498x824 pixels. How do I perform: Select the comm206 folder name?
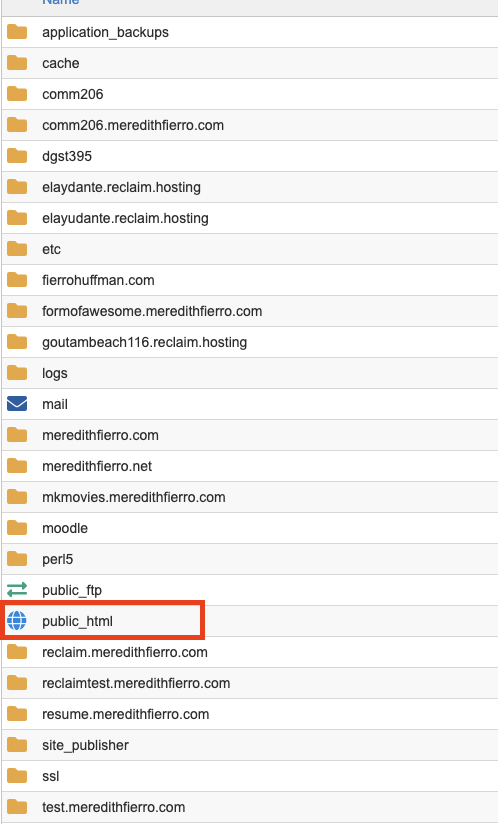click(72, 94)
